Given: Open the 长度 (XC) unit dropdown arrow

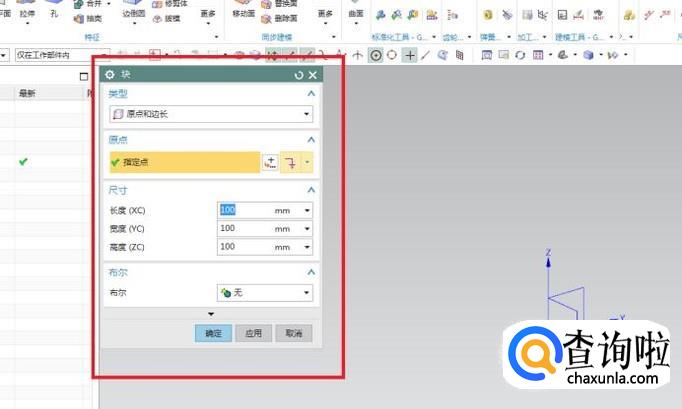Looking at the screenshot, I should coord(307,211).
